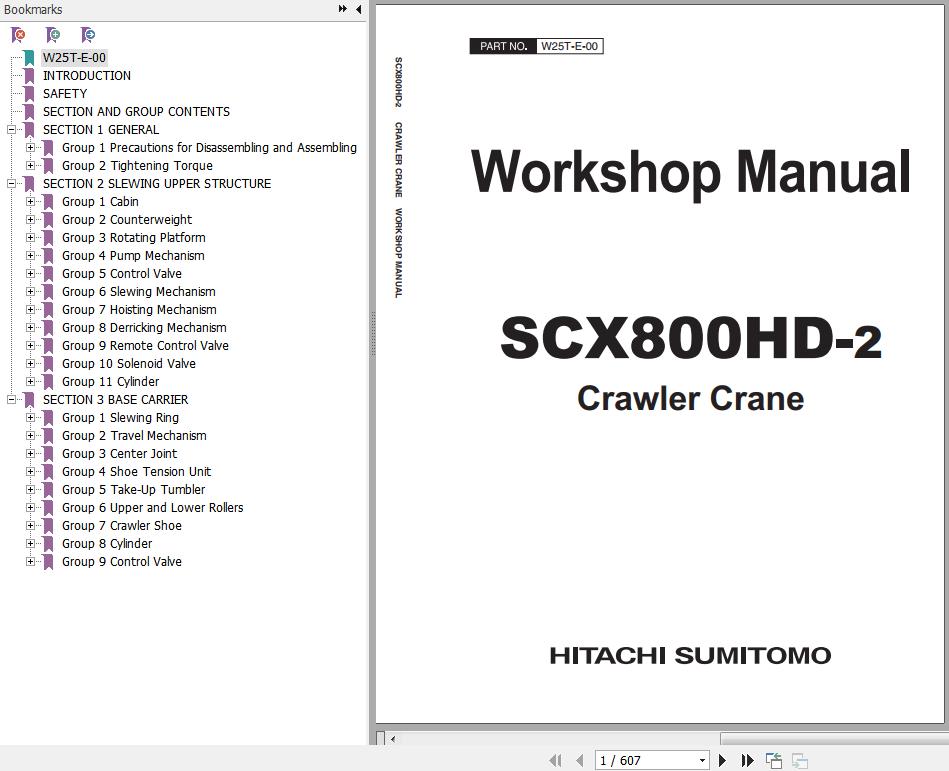The height and width of the screenshot is (771, 949).
Task: Click the SCX800HD-2 title on the cover page
Action: tap(691, 338)
